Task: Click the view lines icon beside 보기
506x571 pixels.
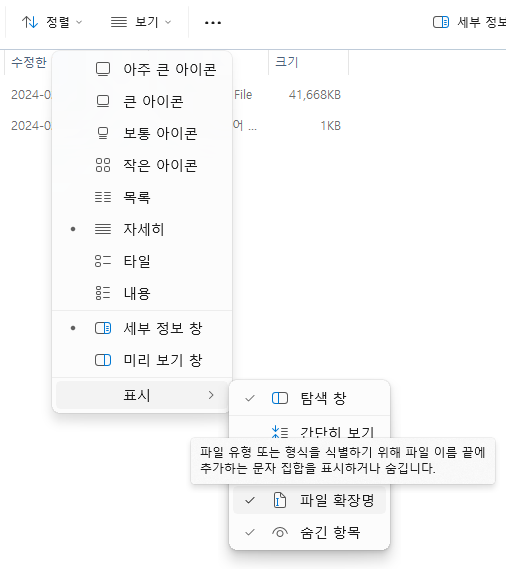Action: (119, 22)
